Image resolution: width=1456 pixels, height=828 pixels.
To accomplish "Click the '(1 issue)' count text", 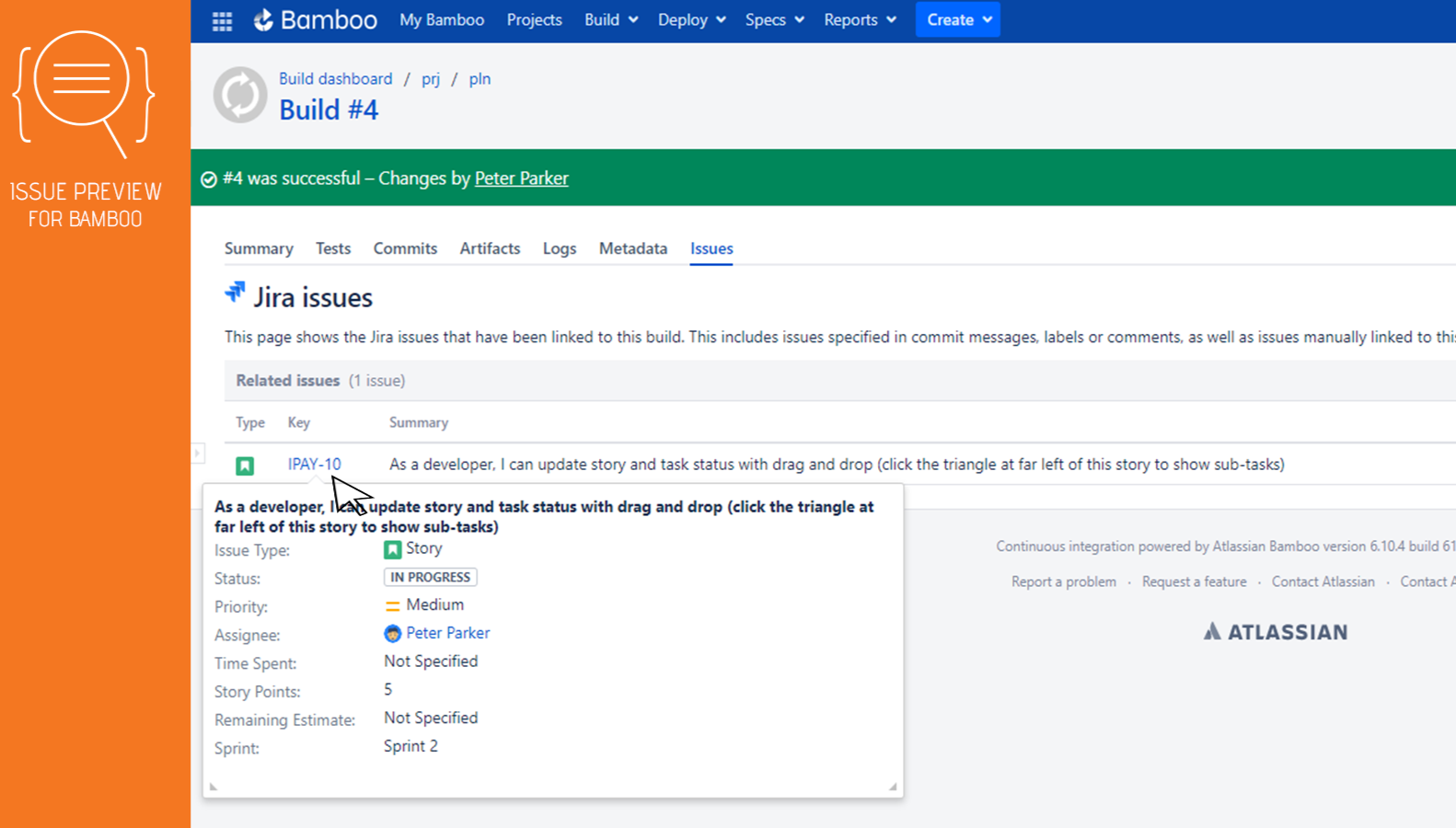I will click(377, 381).
